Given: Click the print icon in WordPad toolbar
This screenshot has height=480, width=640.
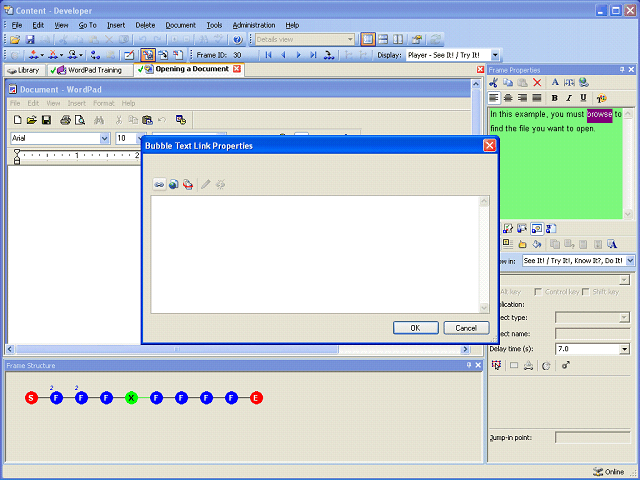Looking at the screenshot, I should pos(65,120).
